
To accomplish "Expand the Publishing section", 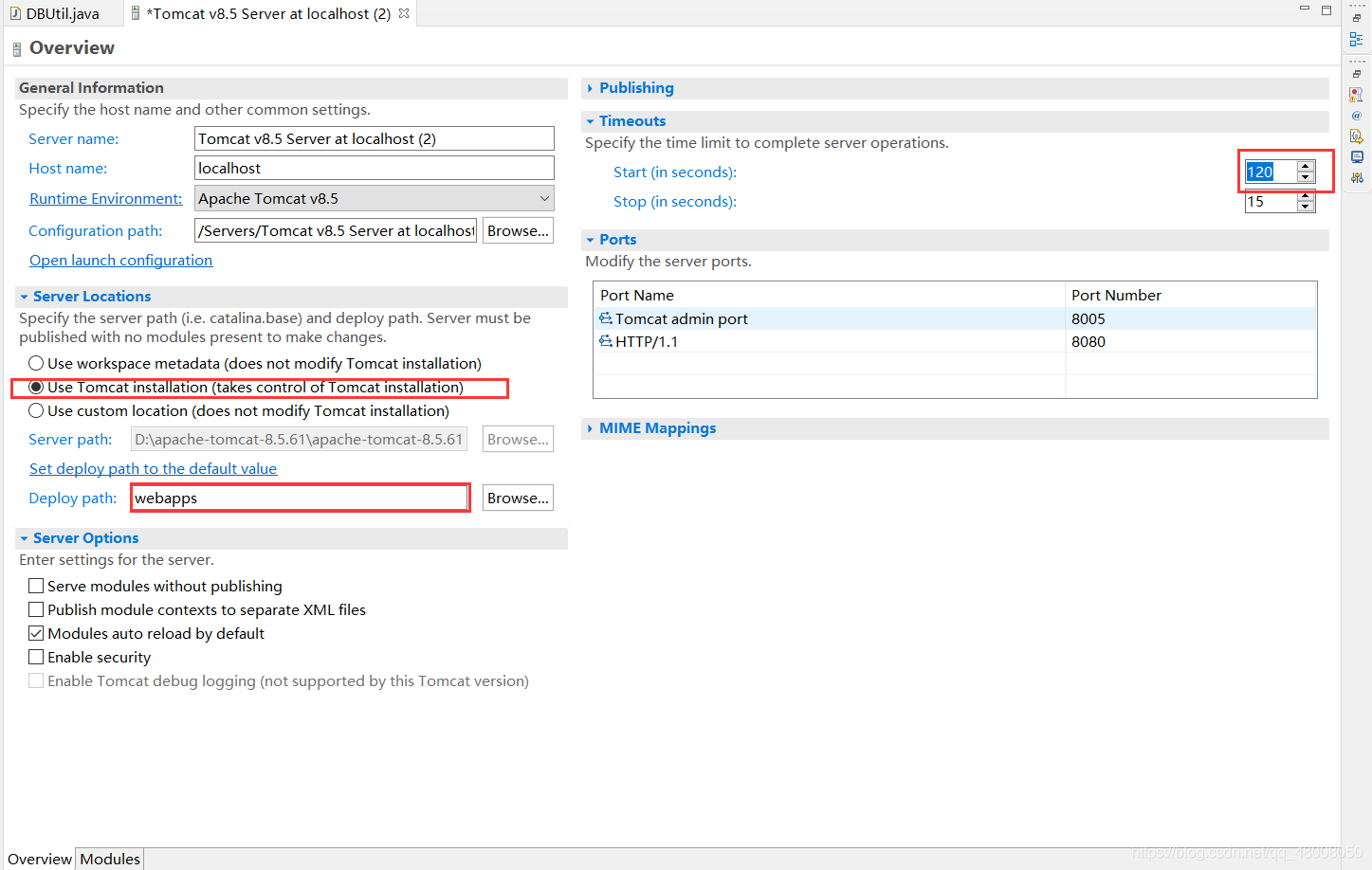I will point(590,88).
